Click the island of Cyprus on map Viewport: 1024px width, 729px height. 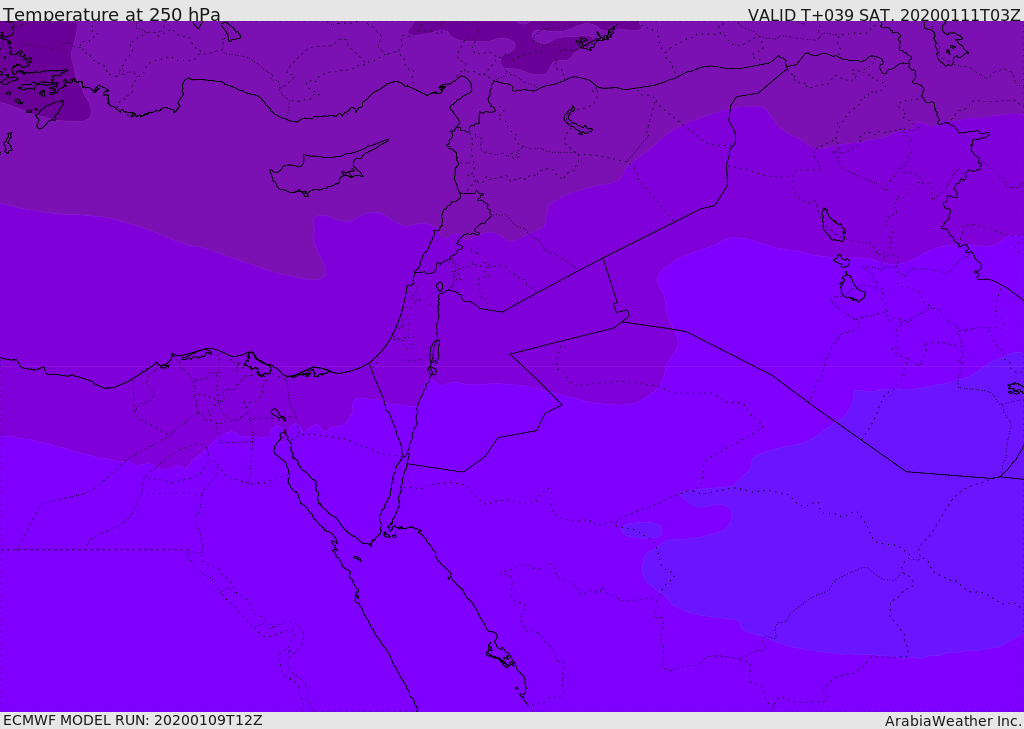328,168
